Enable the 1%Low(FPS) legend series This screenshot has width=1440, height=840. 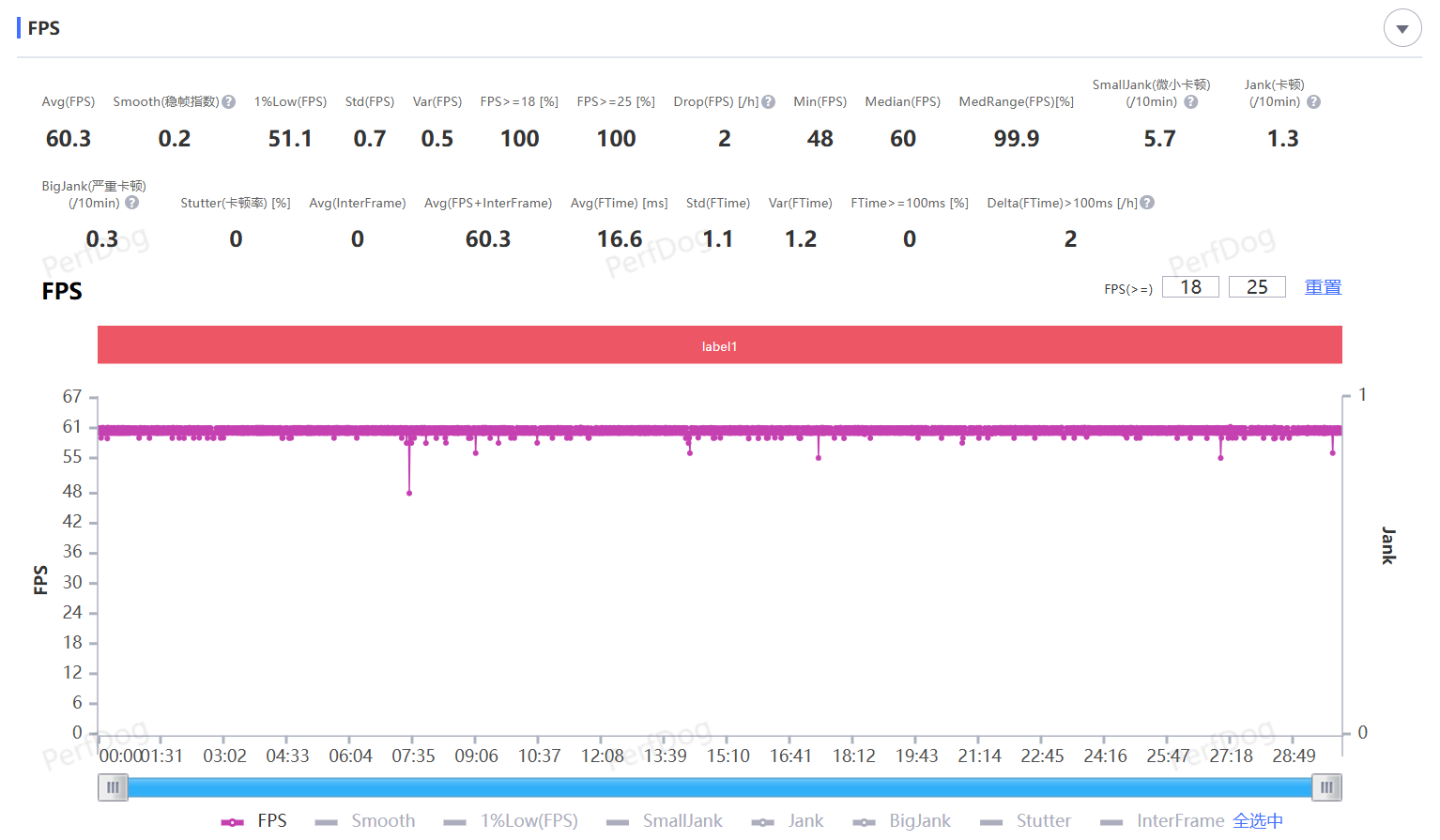[x=512, y=821]
